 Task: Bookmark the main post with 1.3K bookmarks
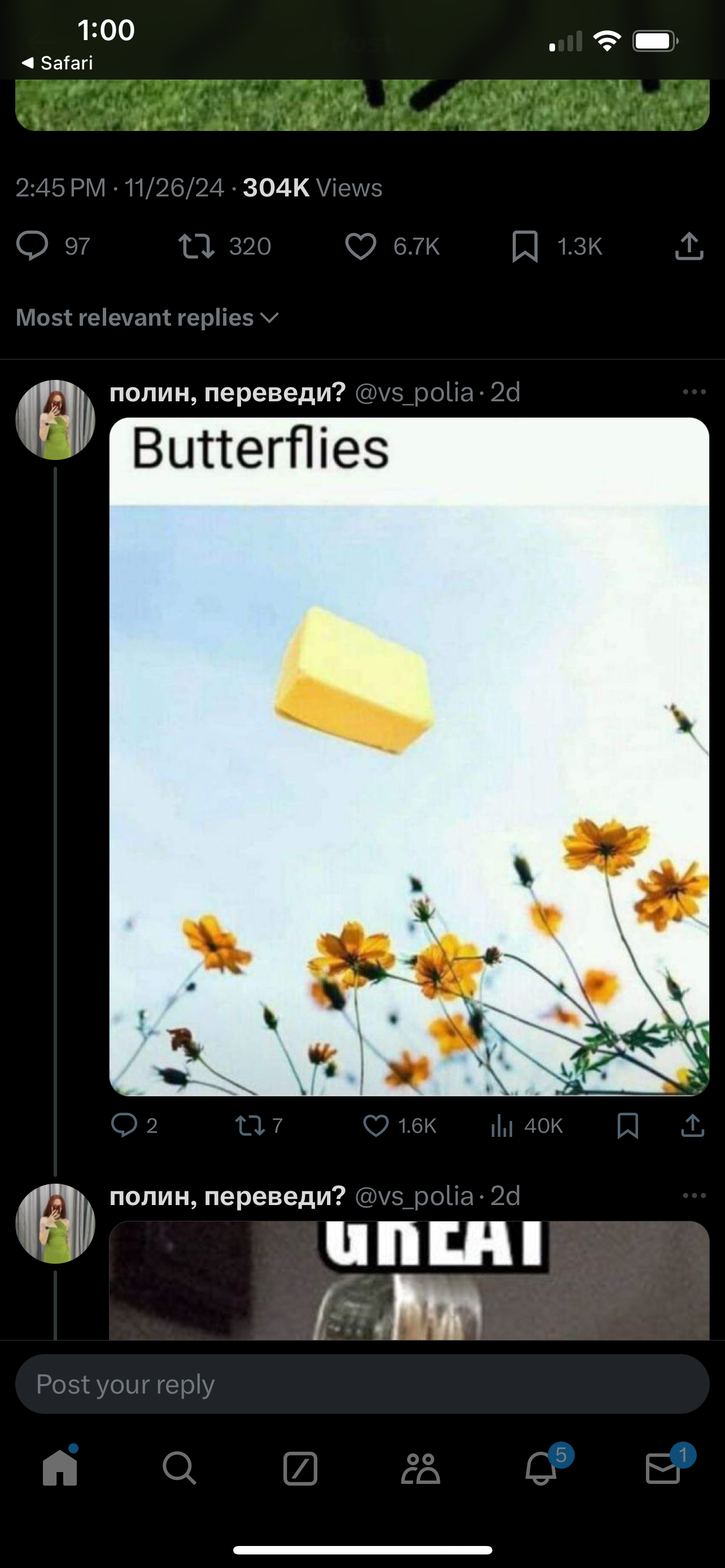525,247
